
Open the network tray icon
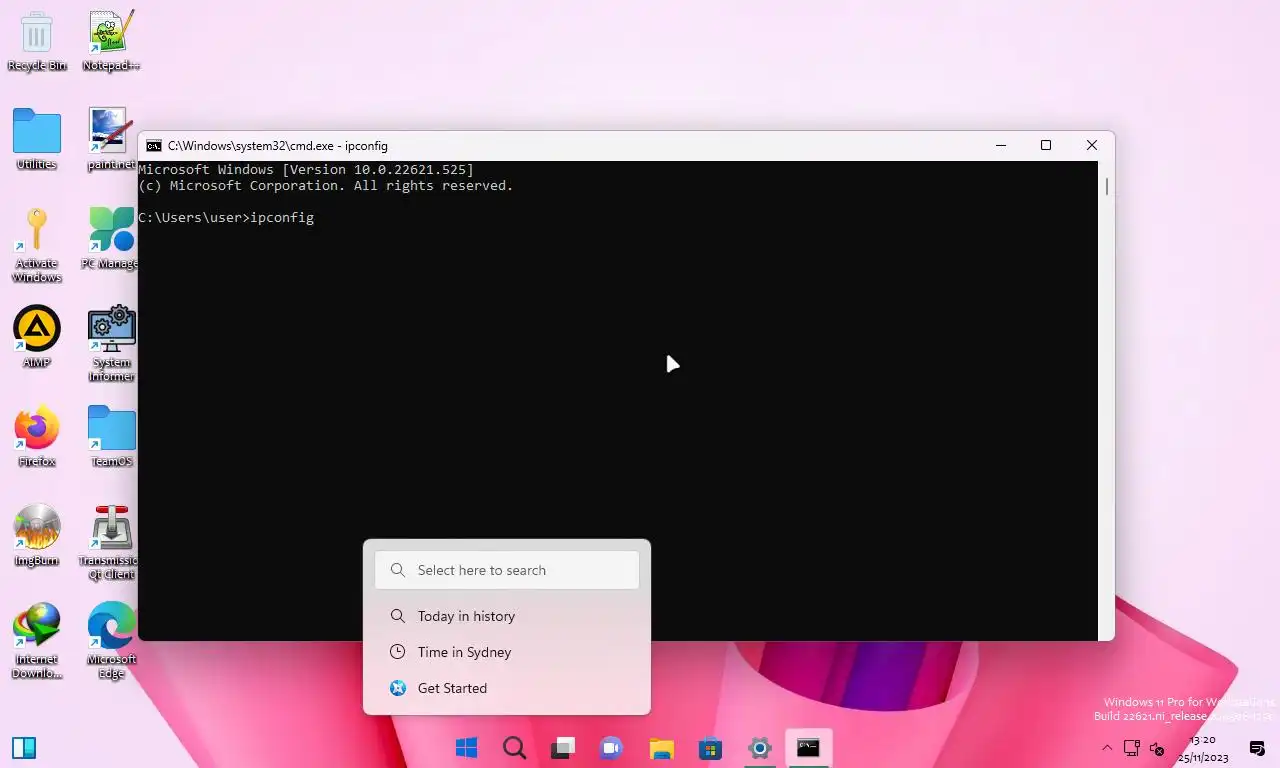click(1132, 748)
